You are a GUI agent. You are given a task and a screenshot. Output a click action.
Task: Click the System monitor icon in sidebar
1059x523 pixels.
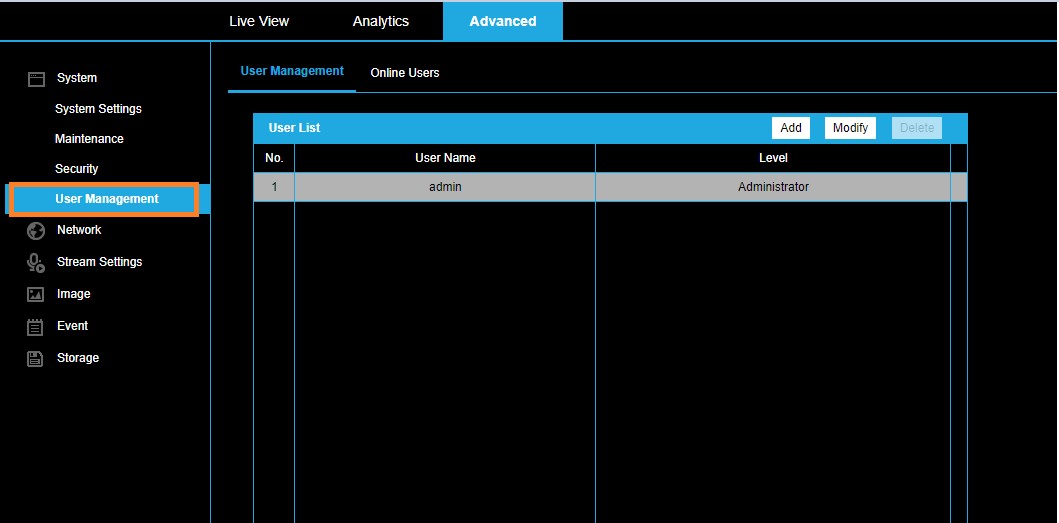point(36,78)
